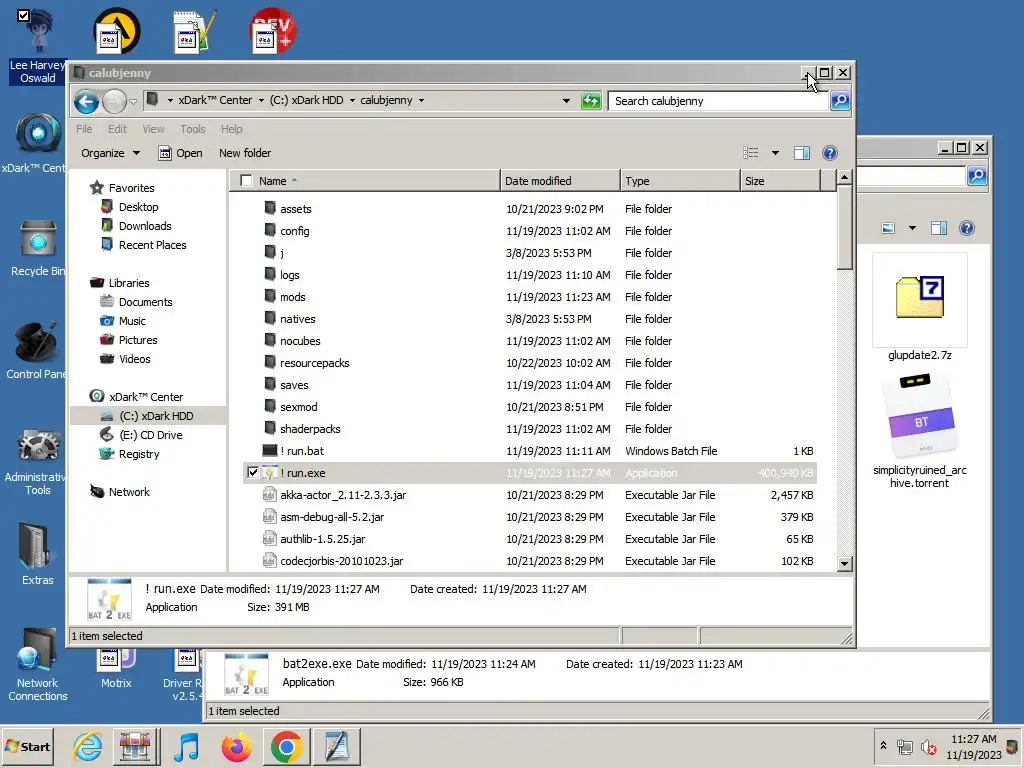1024x768 pixels.
Task: Open the View menu
Action: (153, 129)
